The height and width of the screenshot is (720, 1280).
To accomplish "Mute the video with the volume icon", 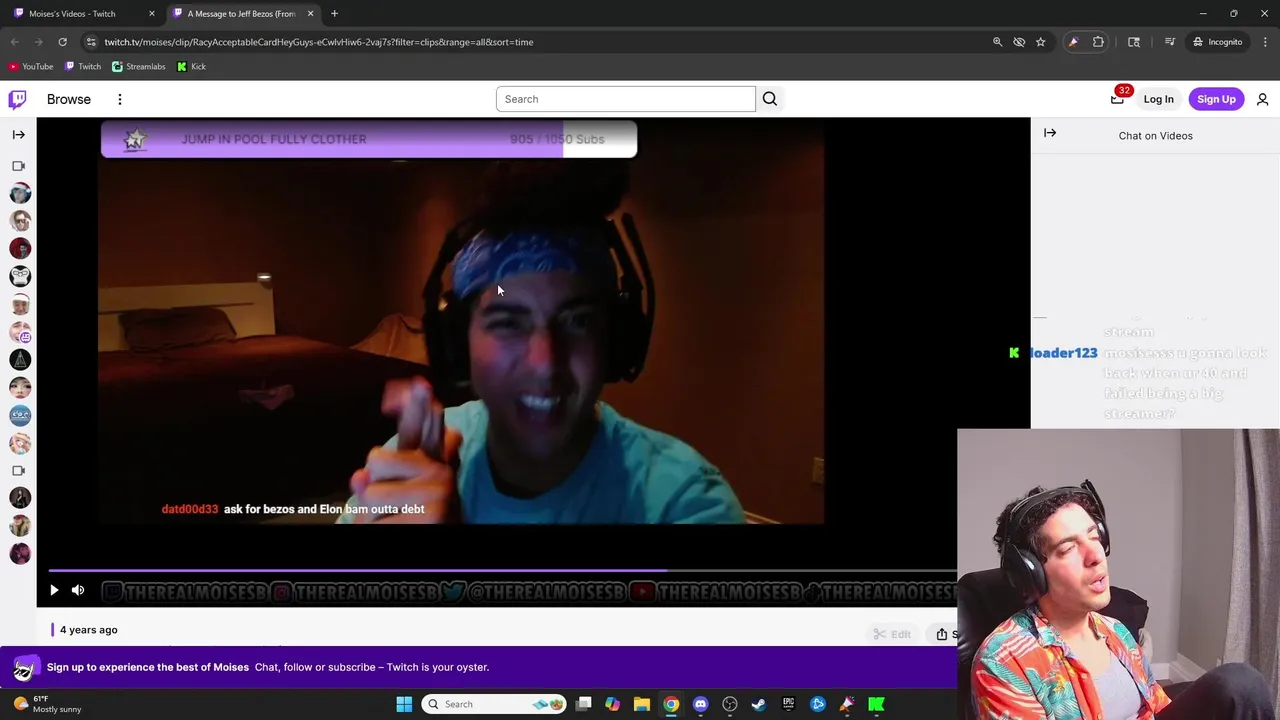I will [78, 590].
